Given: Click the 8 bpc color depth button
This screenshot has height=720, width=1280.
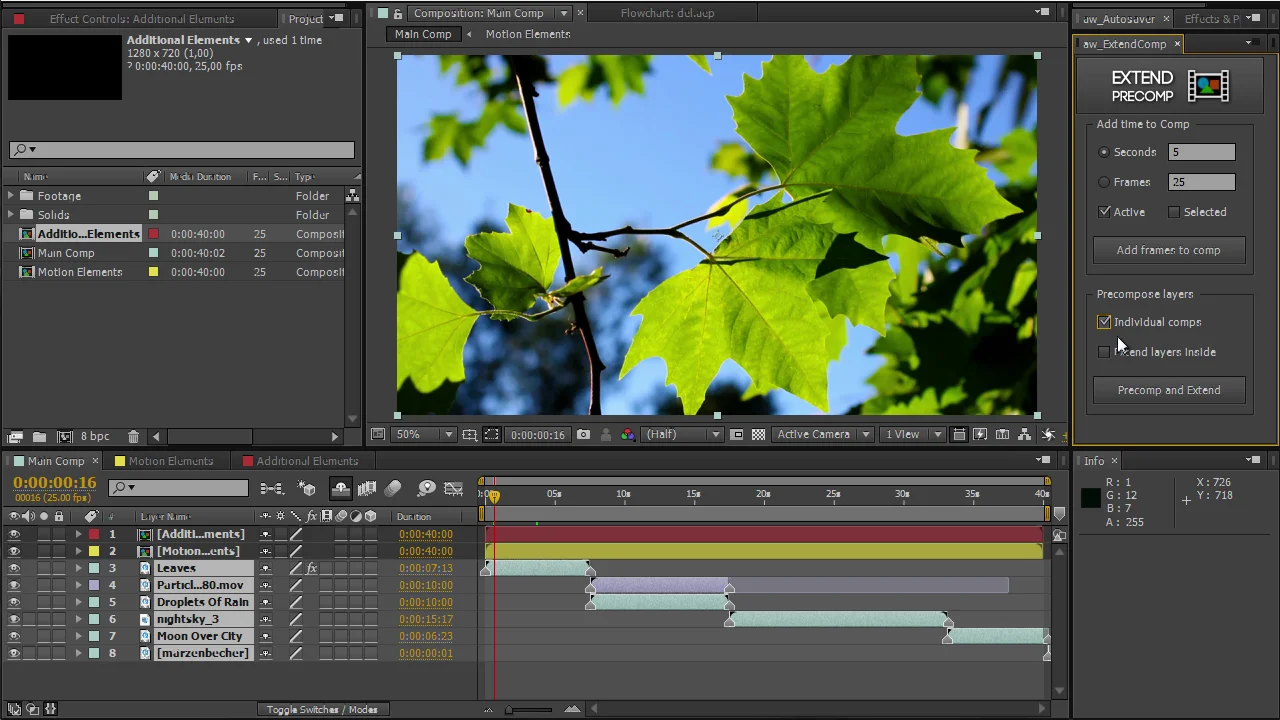Looking at the screenshot, I should [x=95, y=436].
